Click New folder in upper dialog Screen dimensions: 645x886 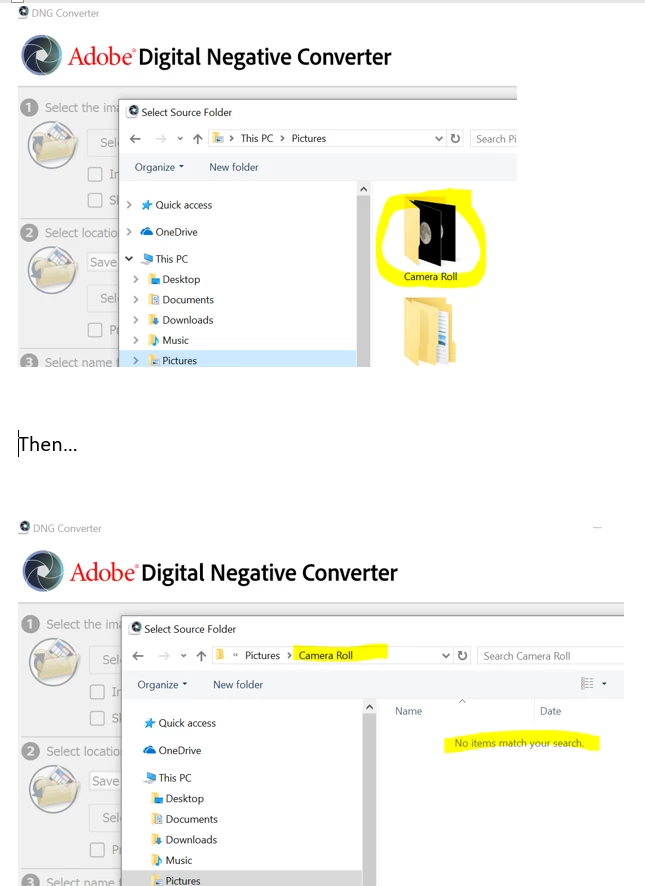point(233,167)
